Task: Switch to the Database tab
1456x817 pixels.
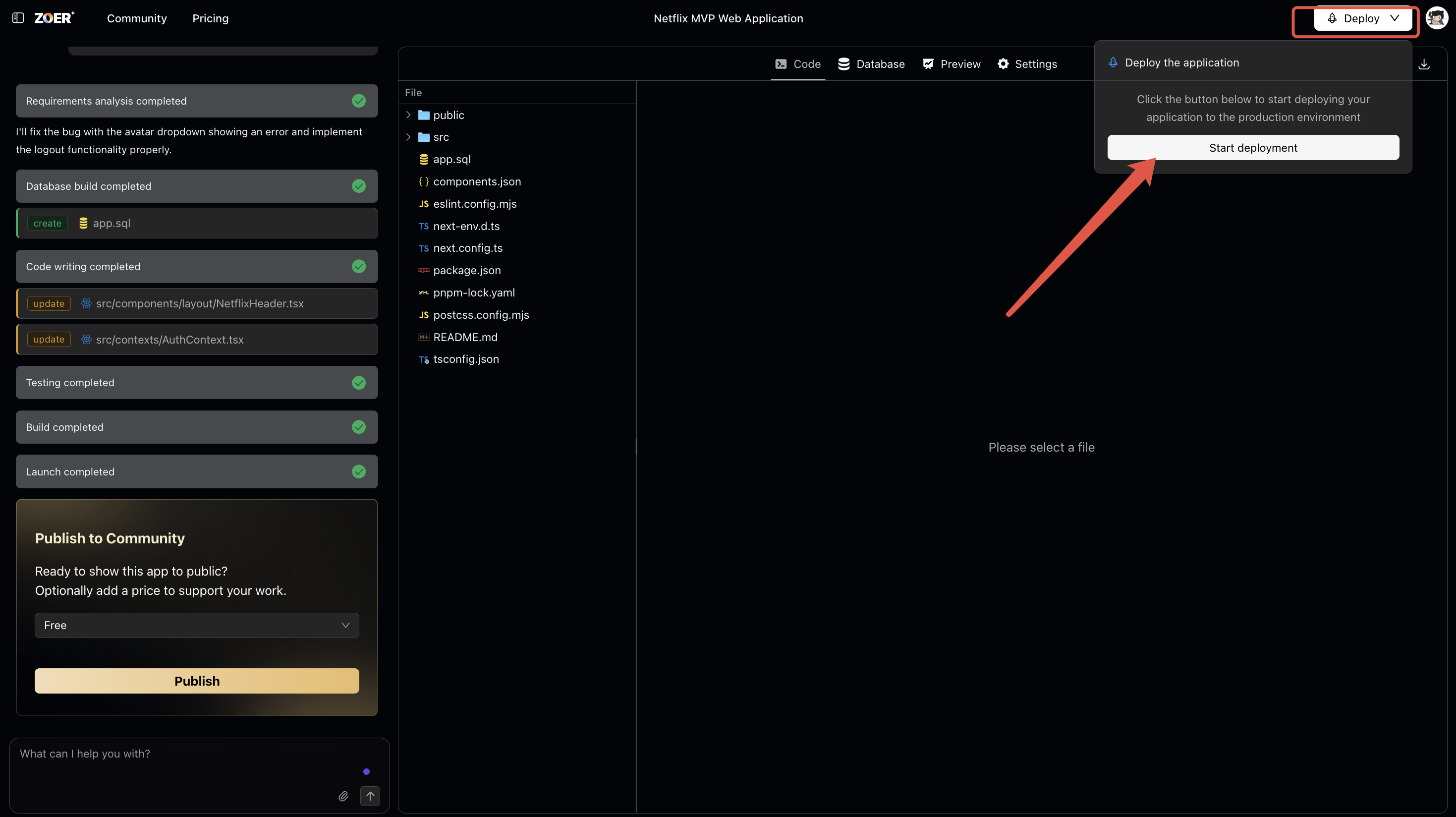Action: (x=871, y=64)
